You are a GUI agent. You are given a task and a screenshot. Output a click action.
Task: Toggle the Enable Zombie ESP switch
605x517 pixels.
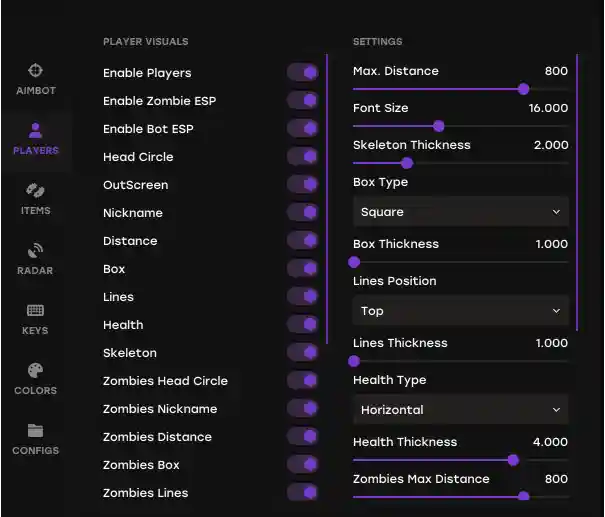click(x=302, y=101)
